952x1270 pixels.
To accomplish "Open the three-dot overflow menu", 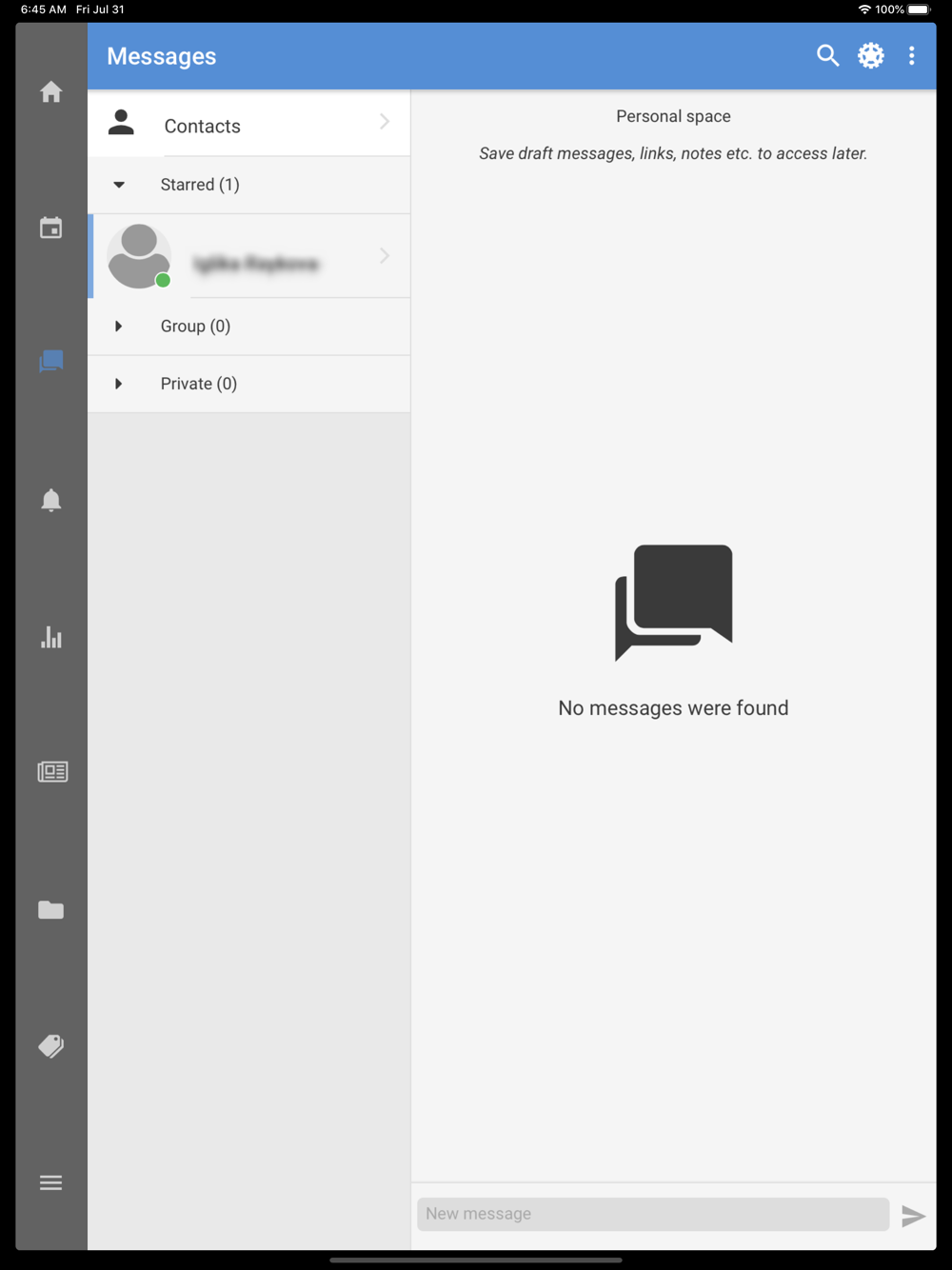I will (x=912, y=55).
